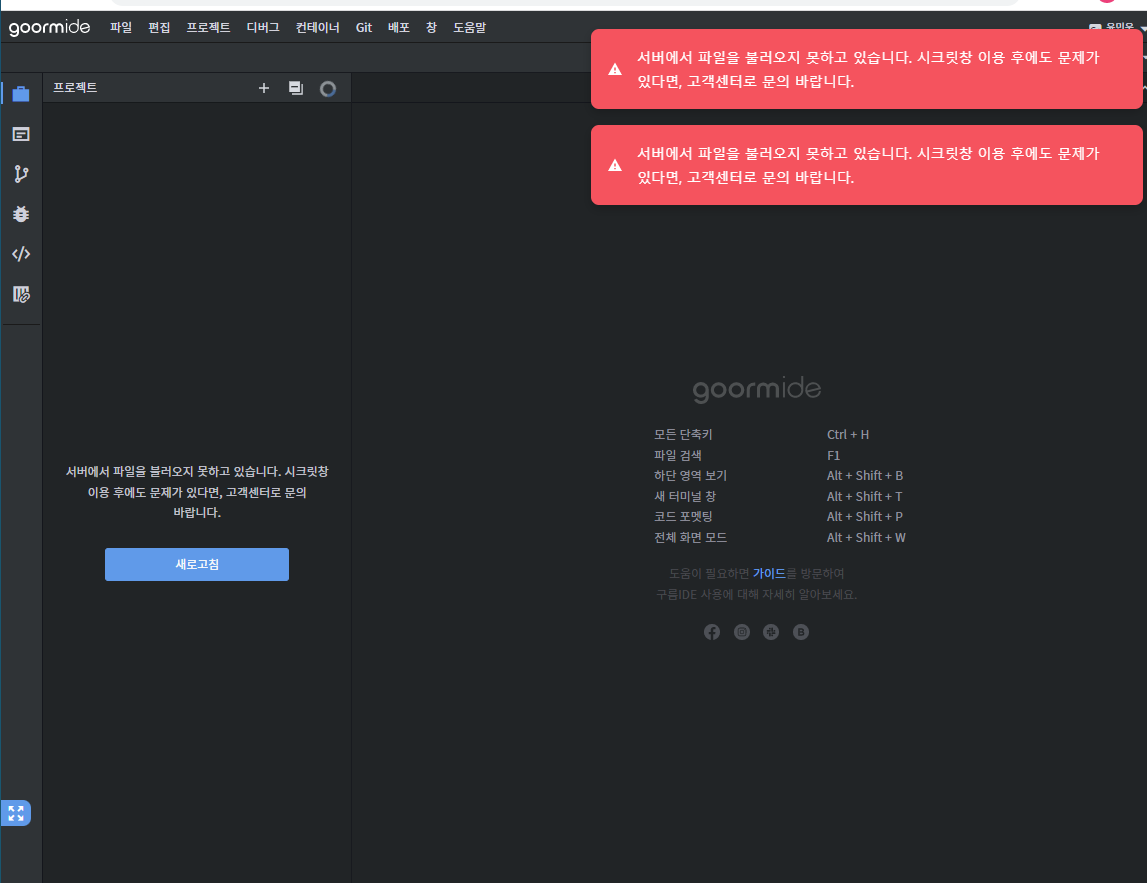Click the loading refresh circle in project panel
The image size is (1147, 883).
pyautogui.click(x=328, y=89)
